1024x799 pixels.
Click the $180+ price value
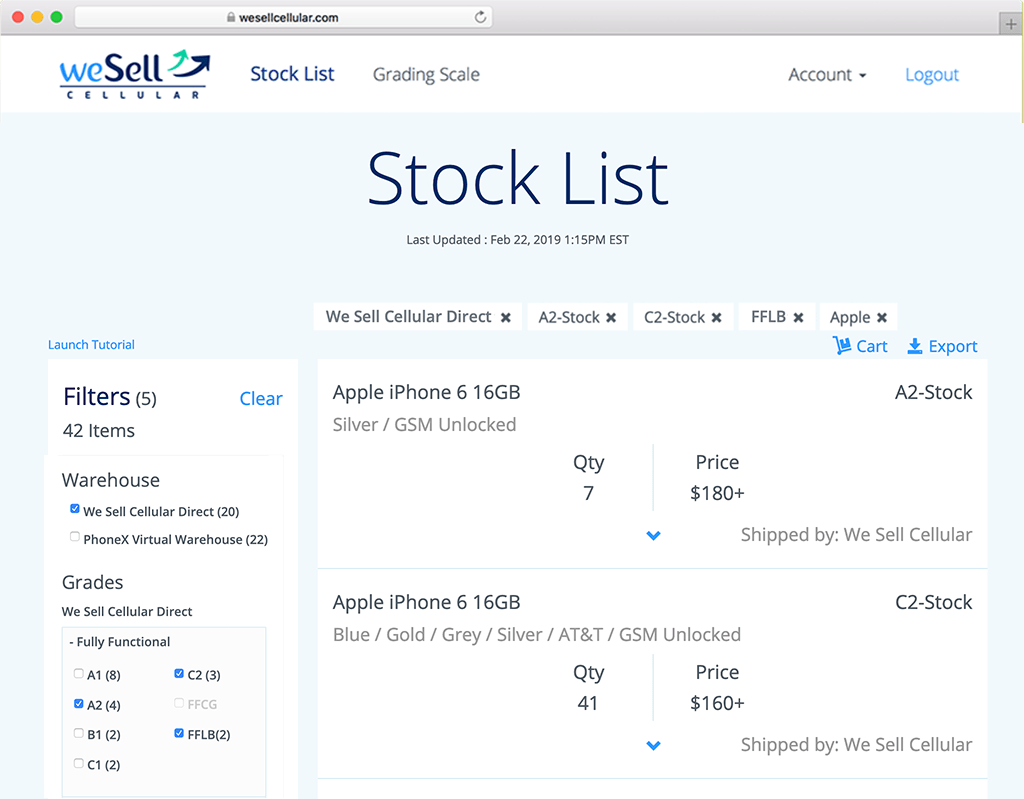point(717,493)
